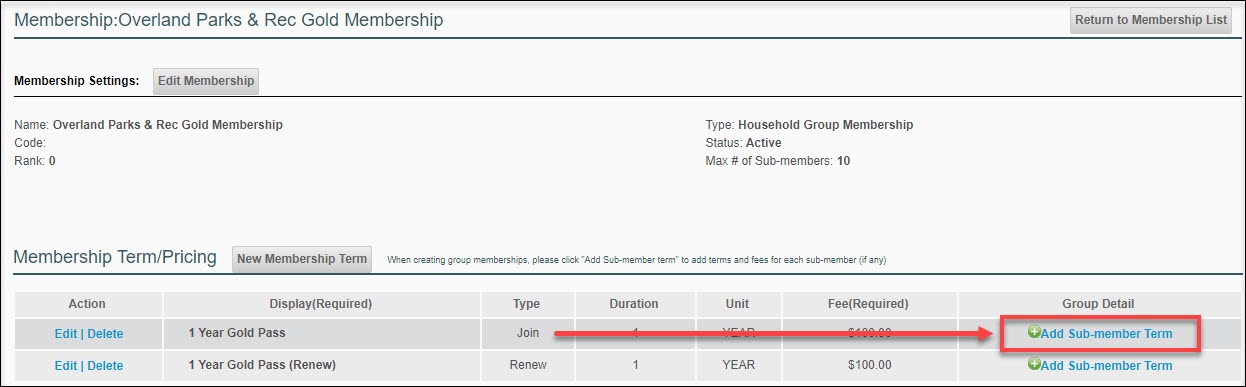Click the YEAR unit in Renew row
Screen dimensions: 1246x387
(738, 366)
